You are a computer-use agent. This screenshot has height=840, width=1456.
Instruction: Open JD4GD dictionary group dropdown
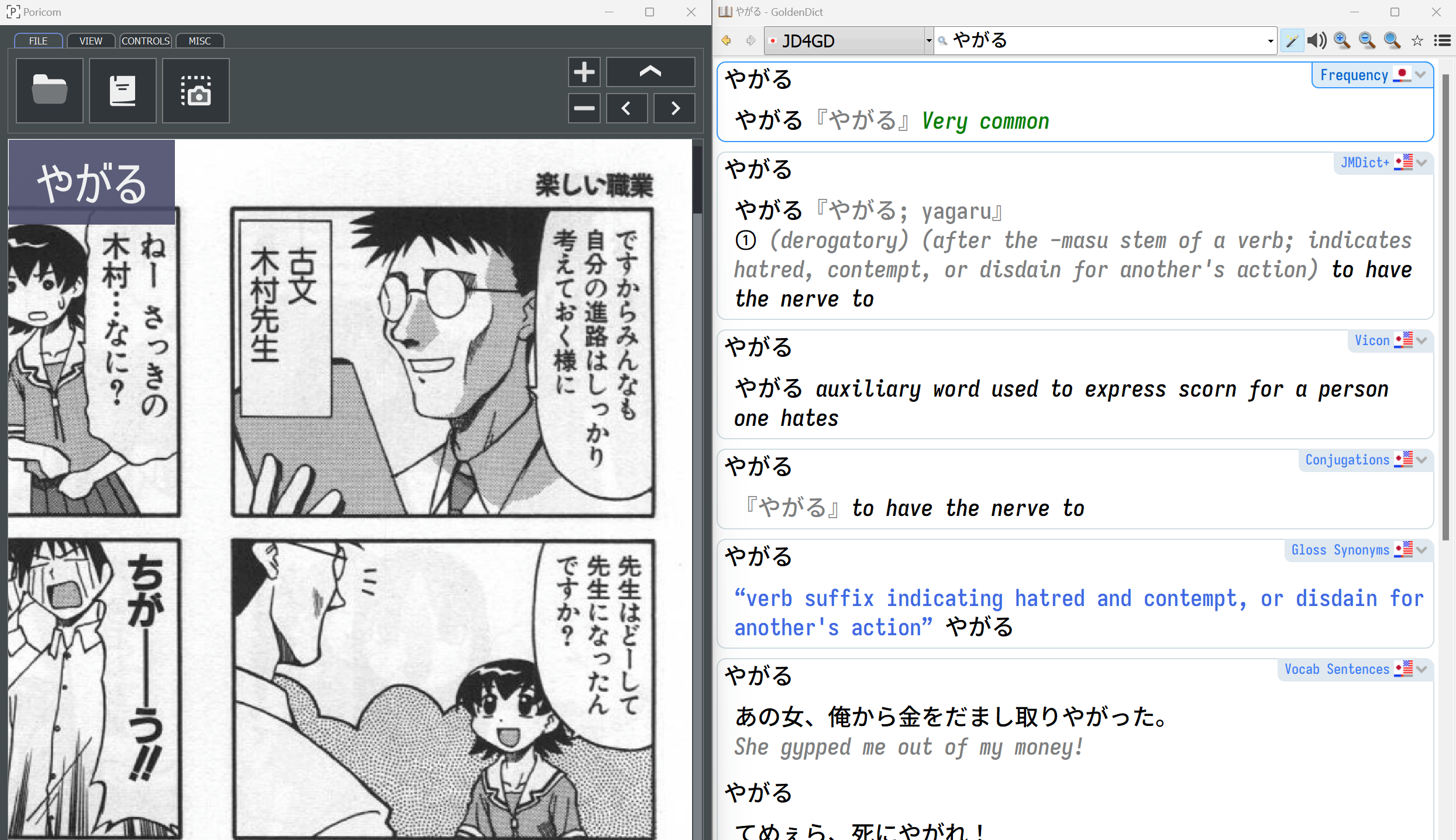(848, 40)
